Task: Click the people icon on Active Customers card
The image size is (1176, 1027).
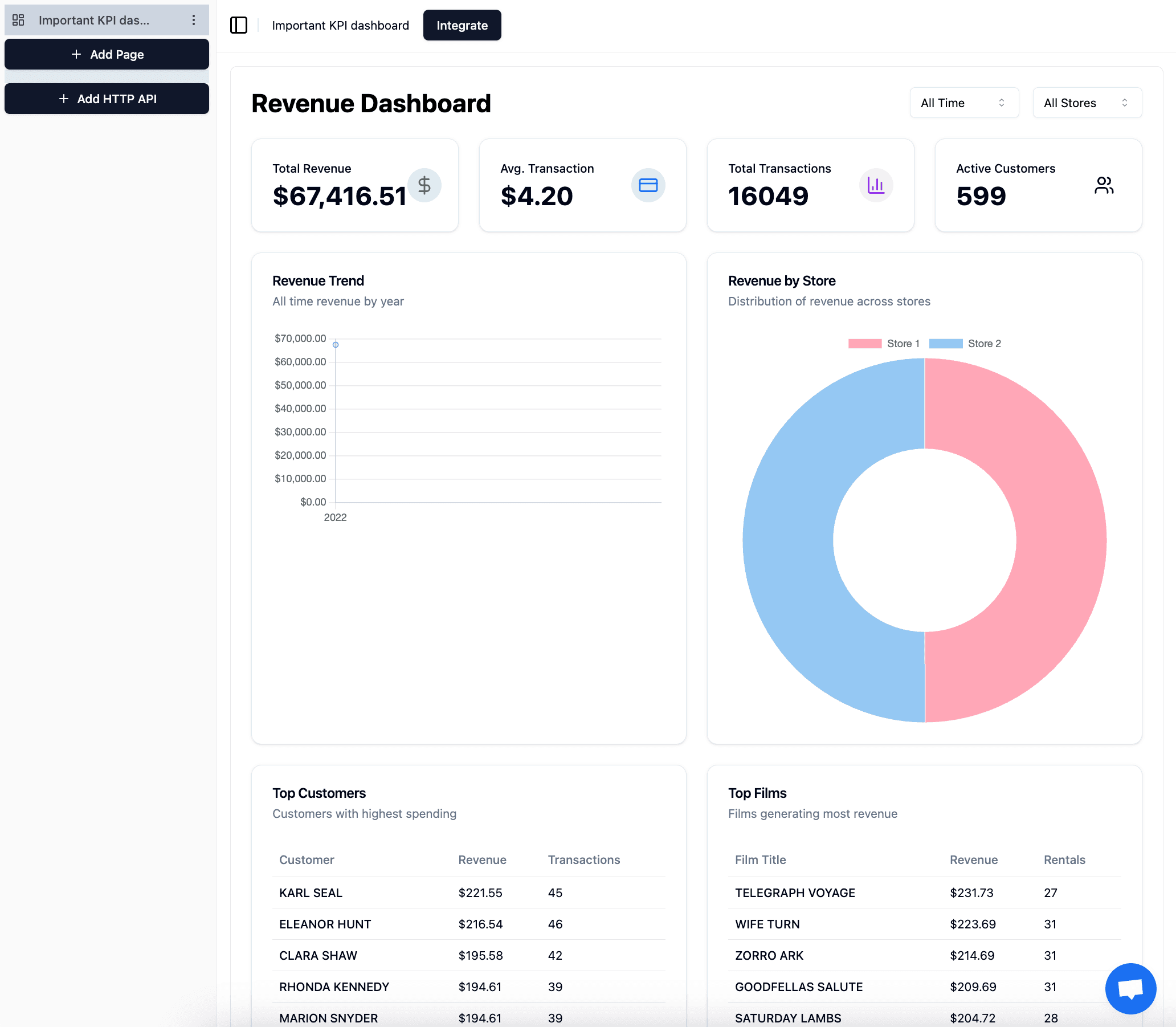Action: point(1103,185)
